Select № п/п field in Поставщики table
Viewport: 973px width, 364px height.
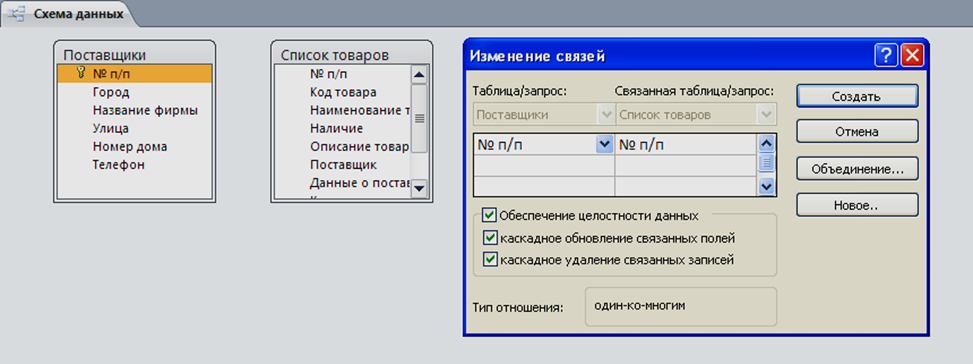point(135,74)
